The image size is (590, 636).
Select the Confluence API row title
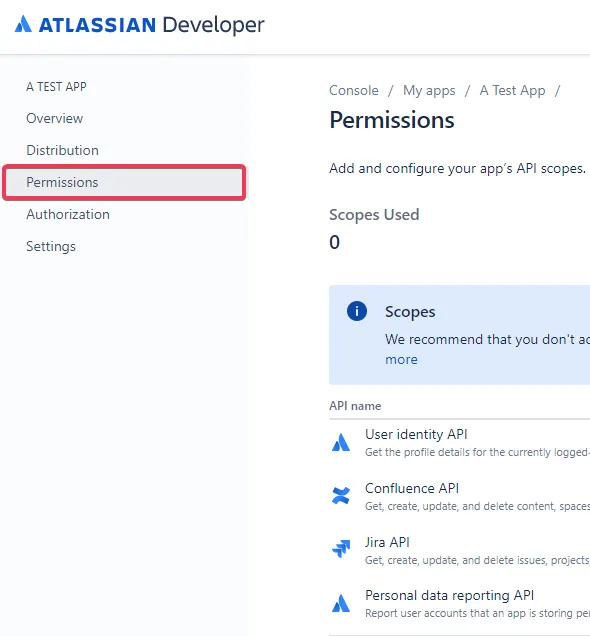pyautogui.click(x=412, y=488)
